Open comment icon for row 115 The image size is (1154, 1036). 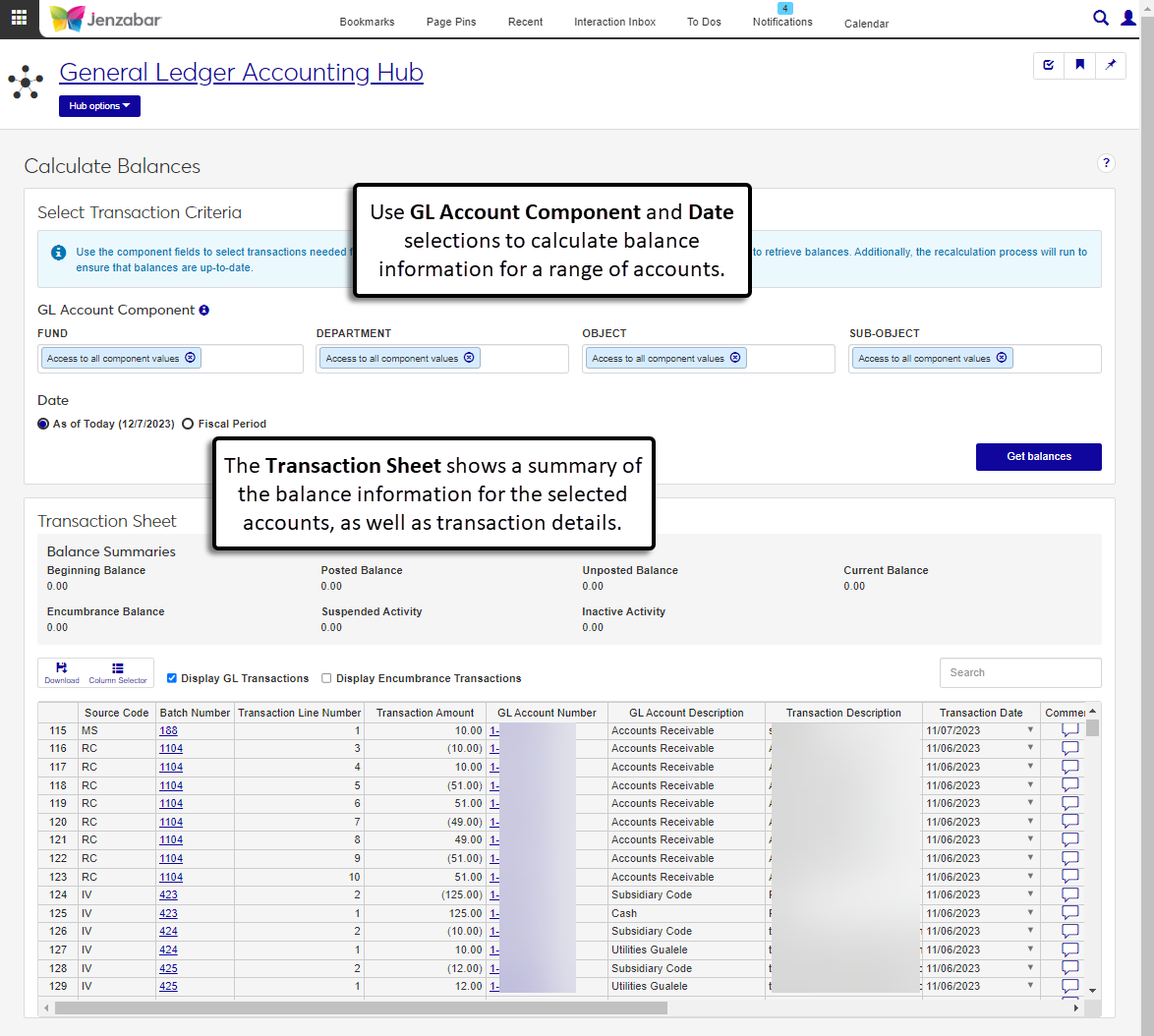coord(1070,730)
